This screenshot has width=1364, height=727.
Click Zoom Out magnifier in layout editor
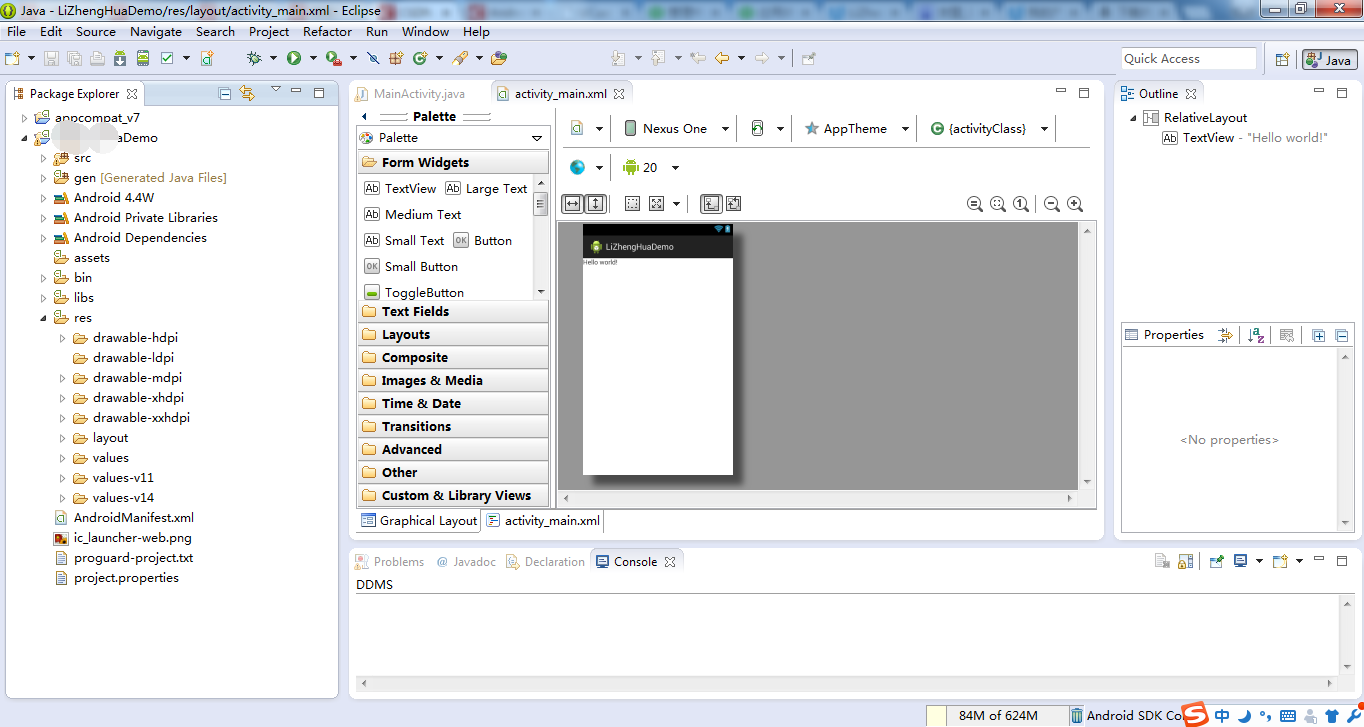point(1052,204)
